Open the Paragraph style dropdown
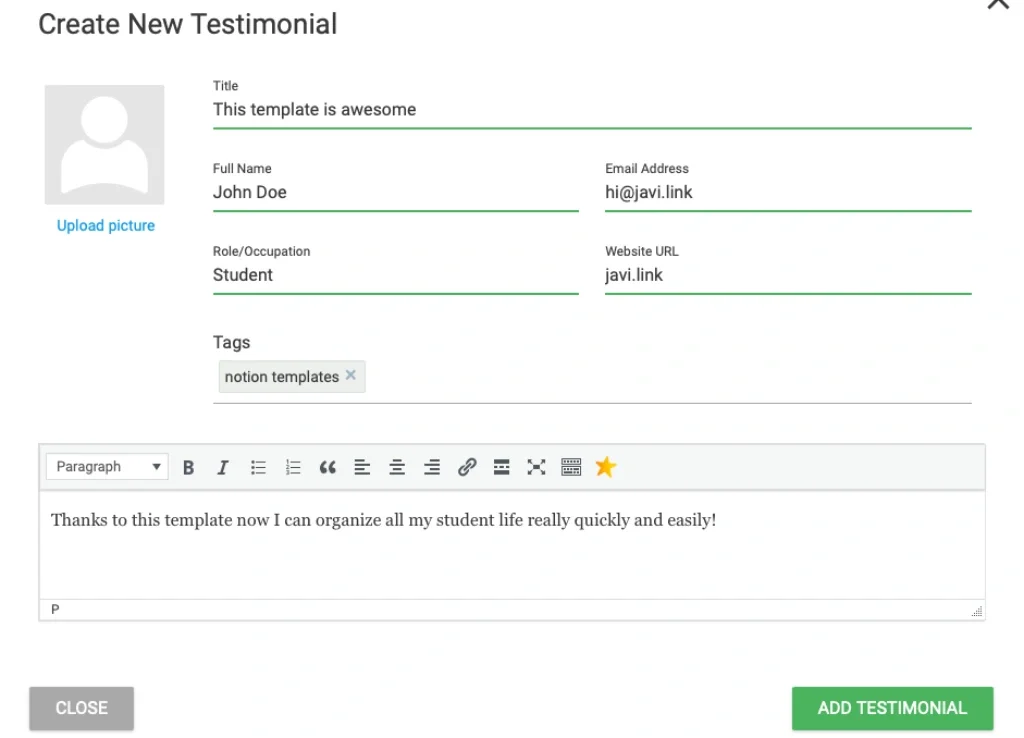This screenshot has height=738, width=1024. 106,466
